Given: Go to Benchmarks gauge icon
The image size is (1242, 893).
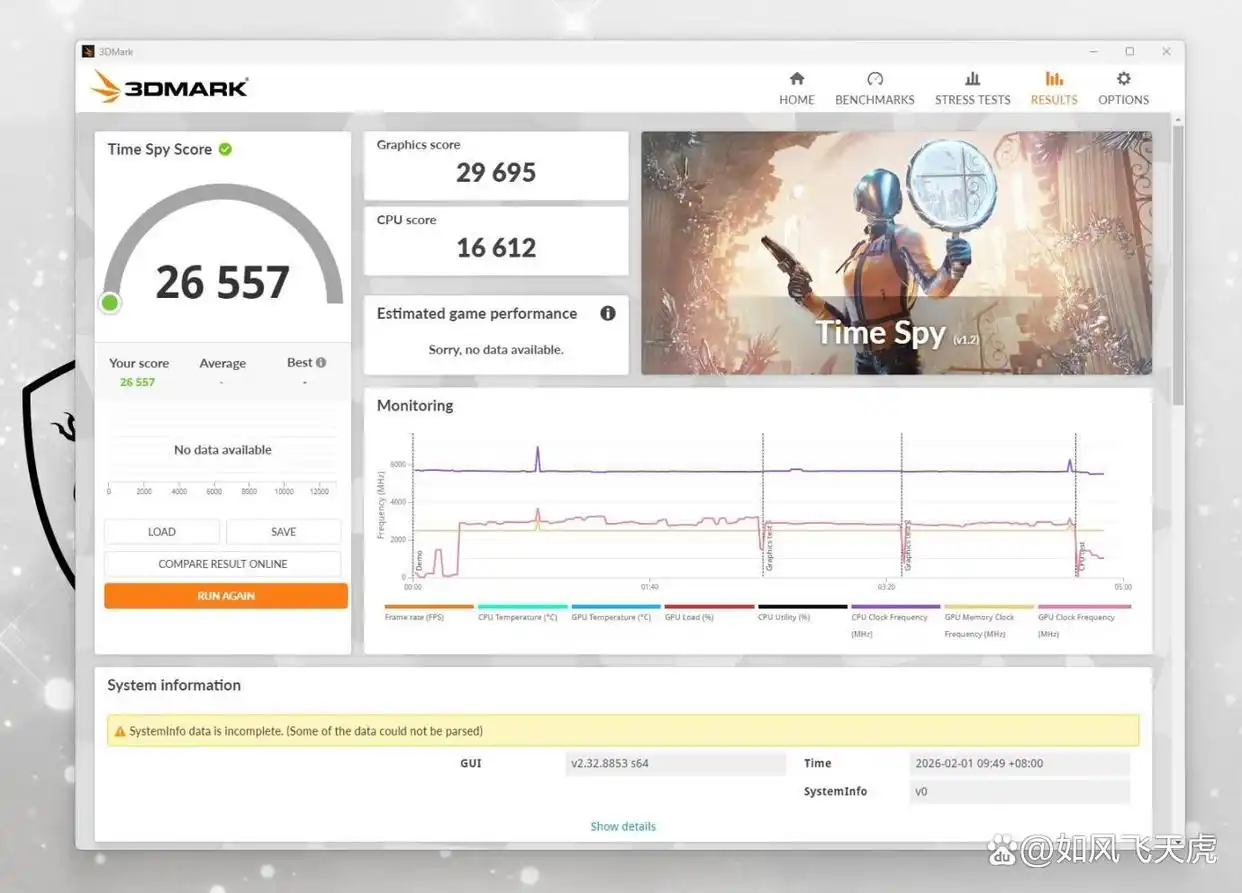Looking at the screenshot, I should click(875, 79).
